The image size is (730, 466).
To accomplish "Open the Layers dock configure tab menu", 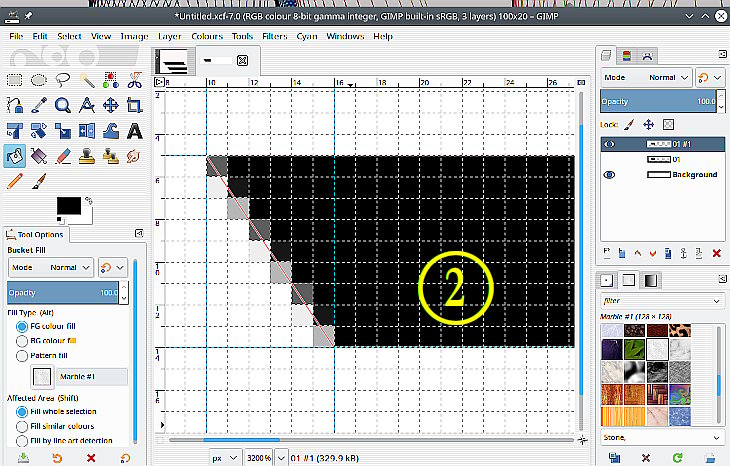I will tap(723, 54).
